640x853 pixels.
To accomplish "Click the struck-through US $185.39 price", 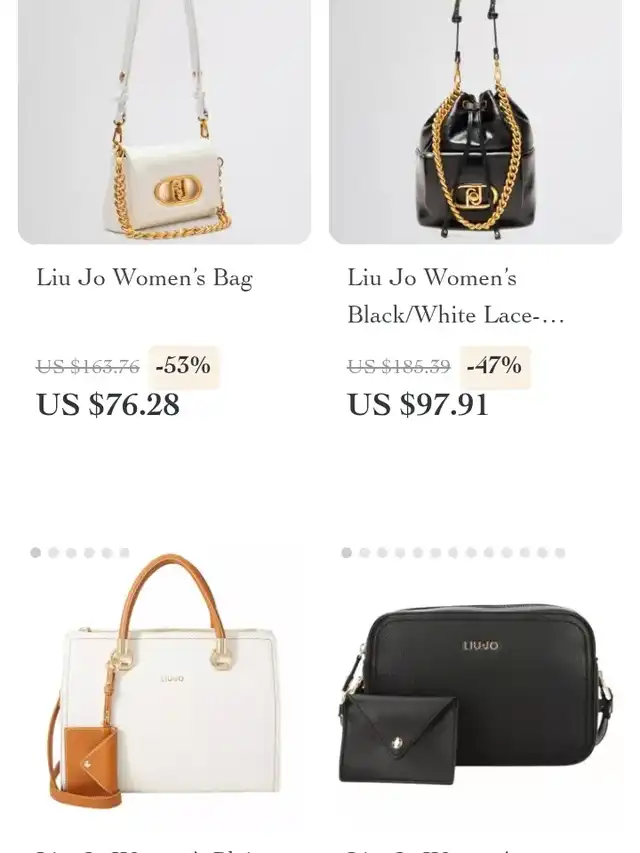I will pos(399,367).
